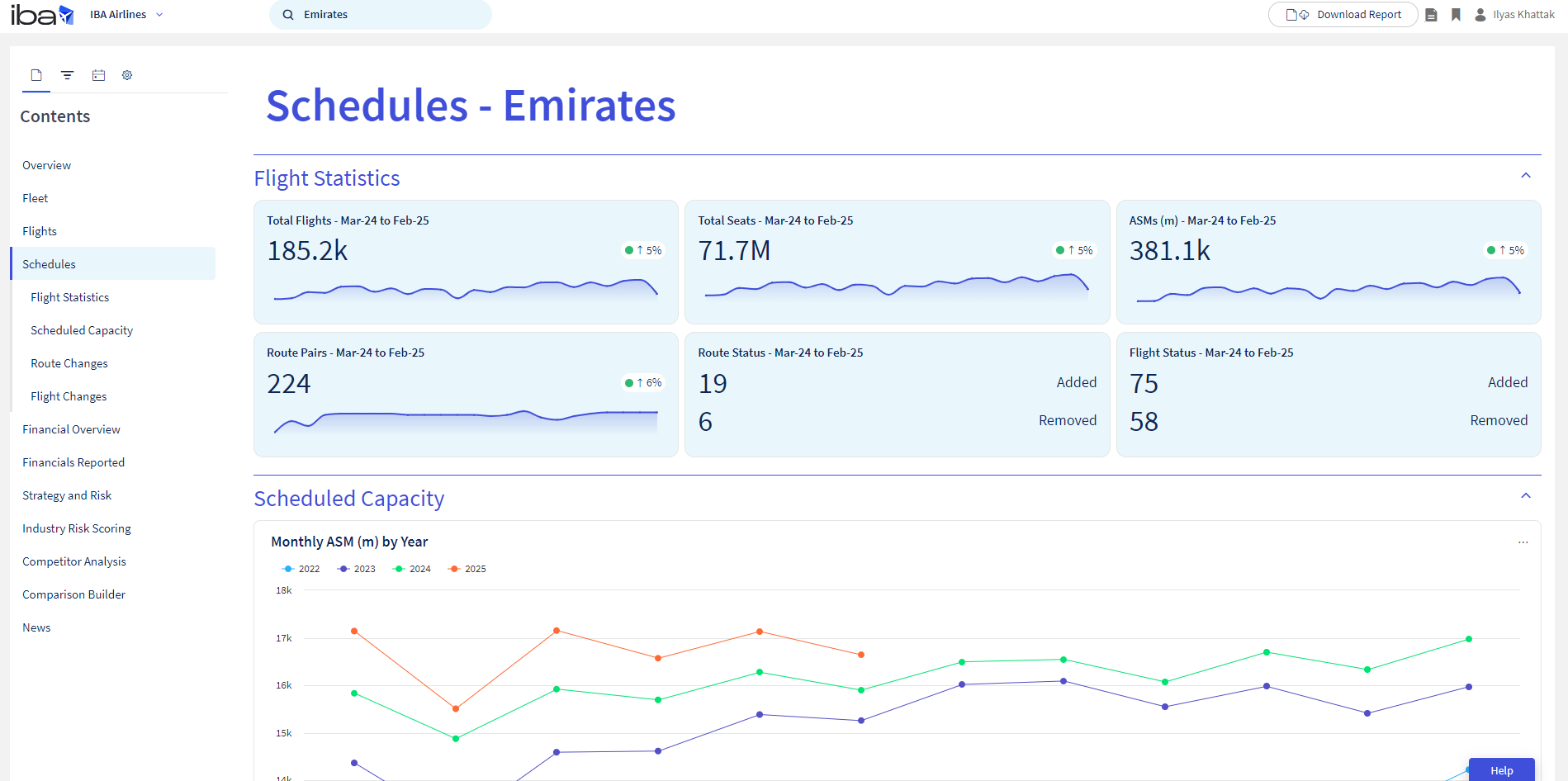Click the Download Report button
This screenshot has height=781, width=1568.
(1343, 15)
